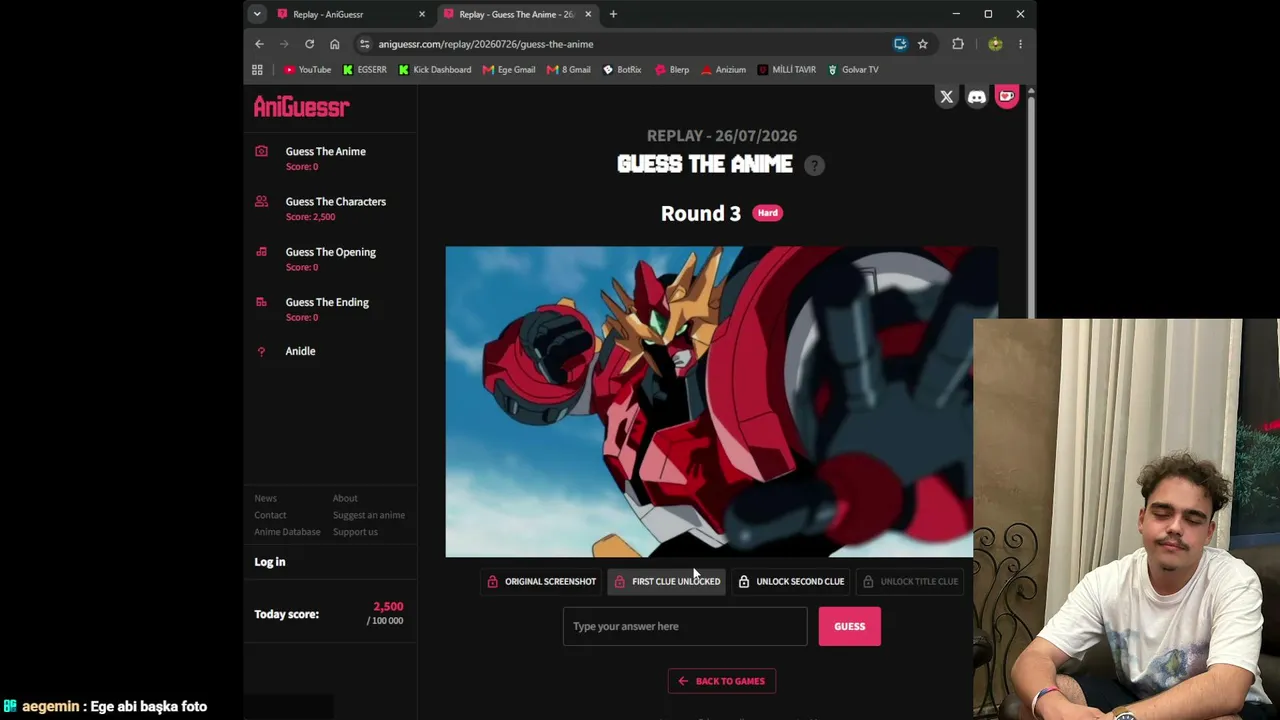Unlock the second clue
The image size is (1280, 720).
click(x=791, y=581)
